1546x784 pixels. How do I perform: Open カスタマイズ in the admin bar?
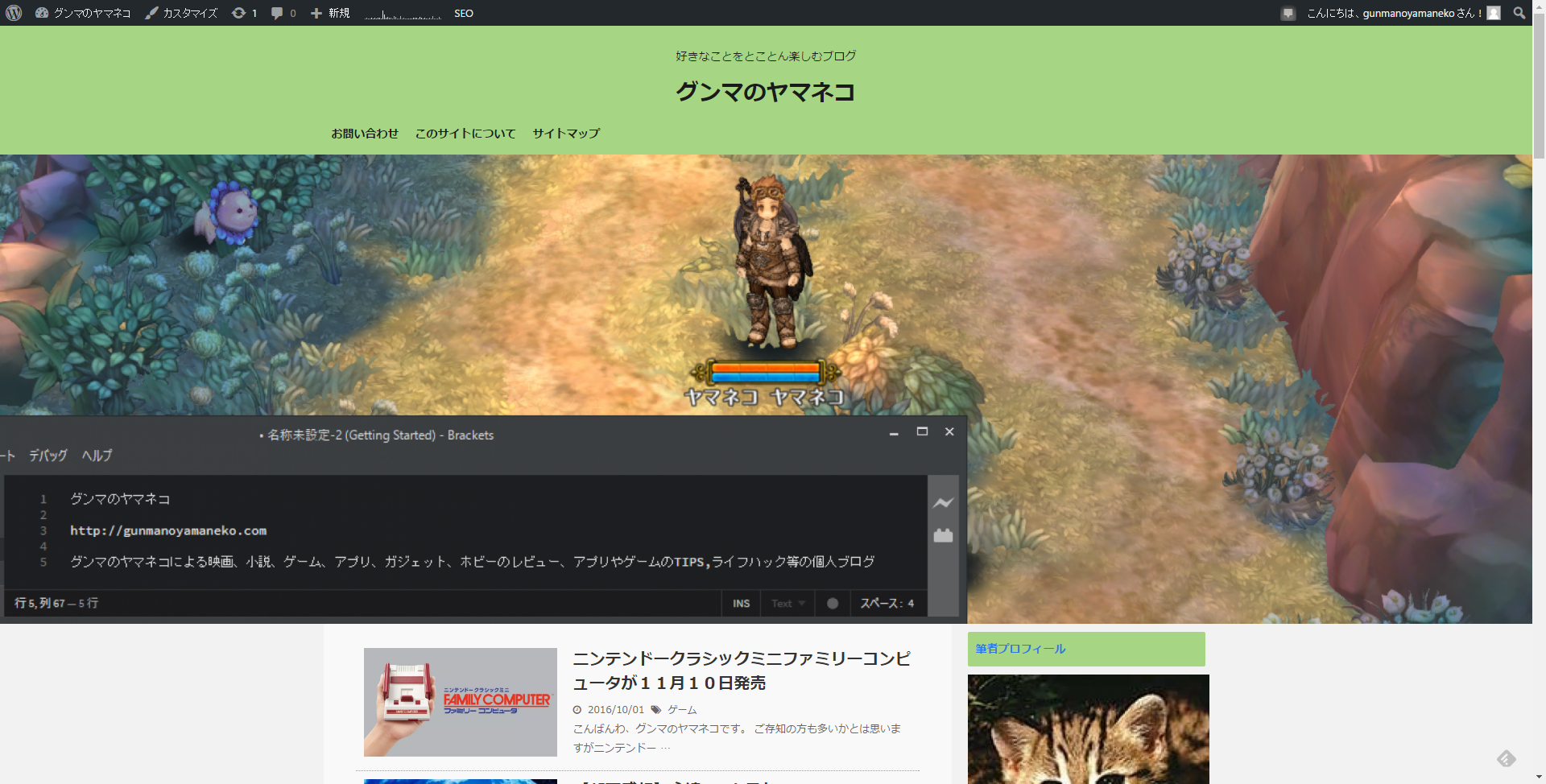coord(181,13)
